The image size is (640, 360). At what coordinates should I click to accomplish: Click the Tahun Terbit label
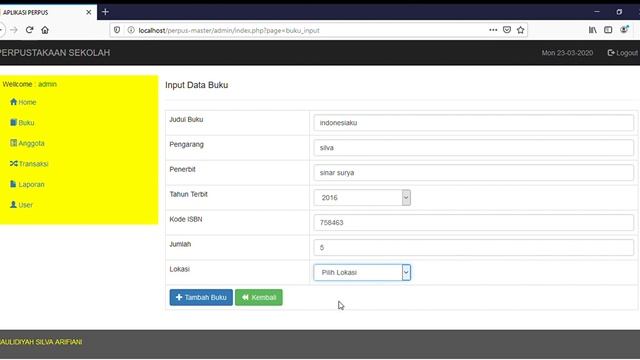coord(189,194)
